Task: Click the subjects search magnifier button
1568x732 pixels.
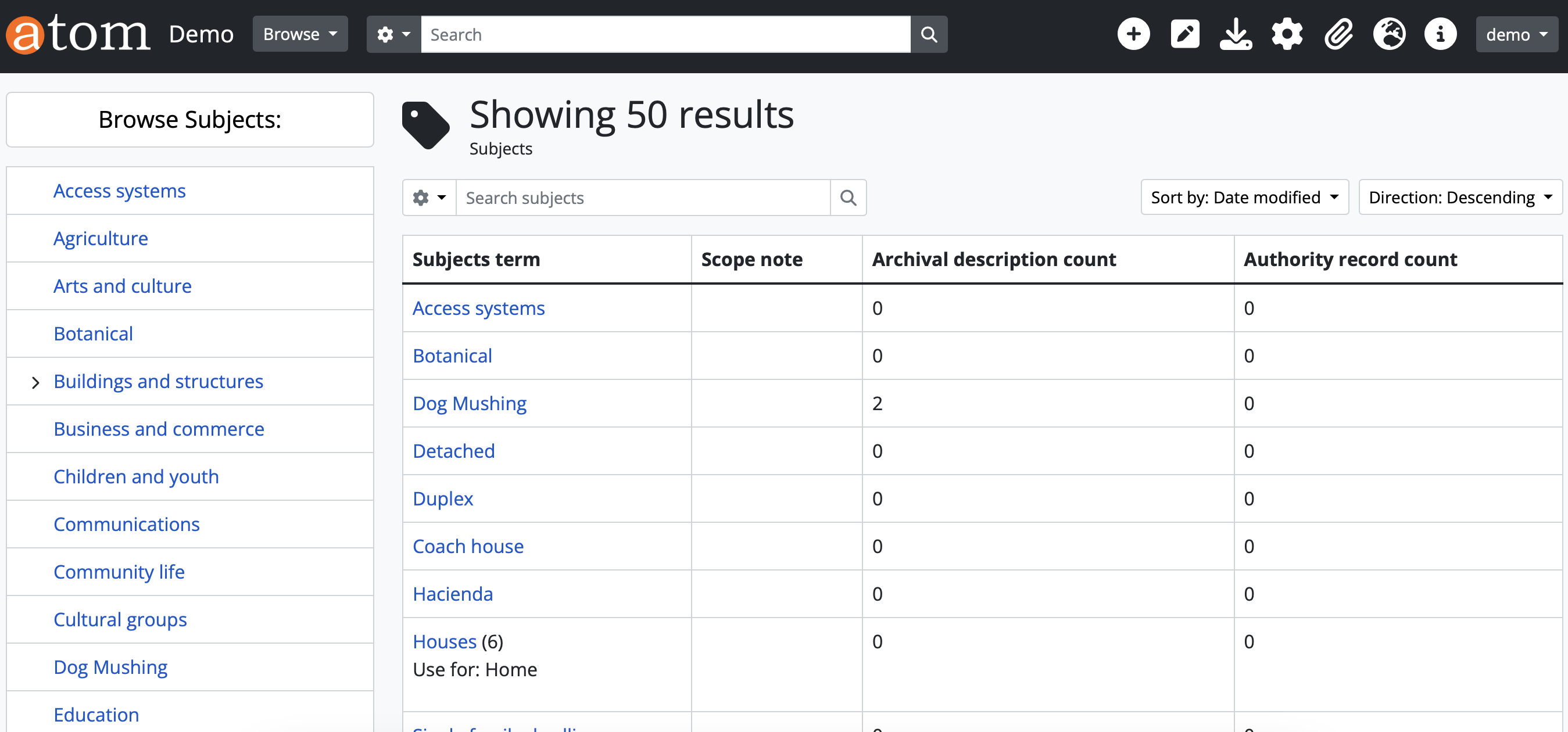Action: [848, 198]
